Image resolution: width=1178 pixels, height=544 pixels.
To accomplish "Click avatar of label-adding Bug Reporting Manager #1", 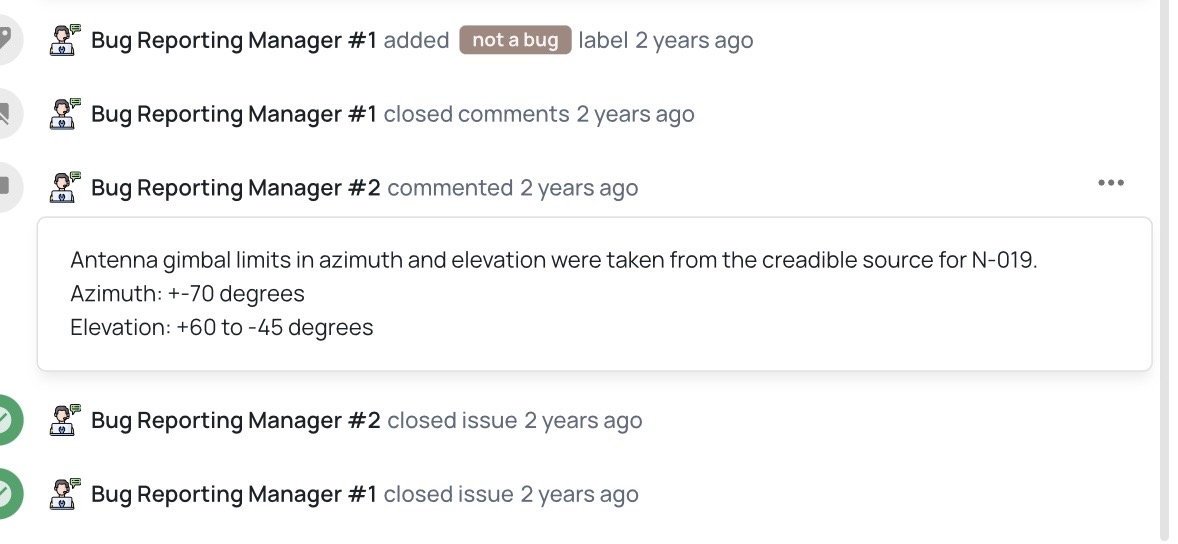I will (x=65, y=40).
